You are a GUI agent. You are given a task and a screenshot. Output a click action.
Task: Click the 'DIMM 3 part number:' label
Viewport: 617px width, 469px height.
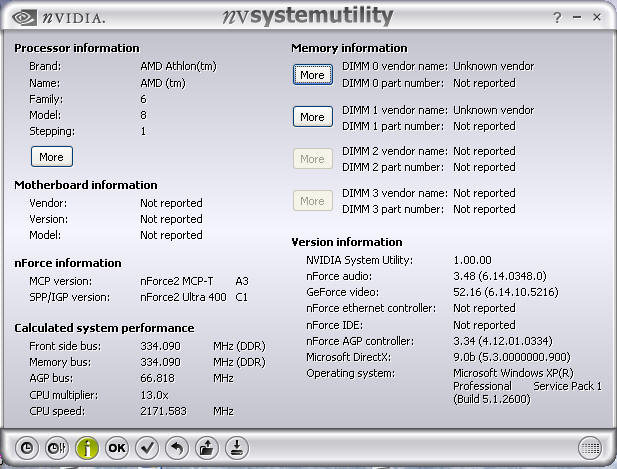[x=393, y=209]
